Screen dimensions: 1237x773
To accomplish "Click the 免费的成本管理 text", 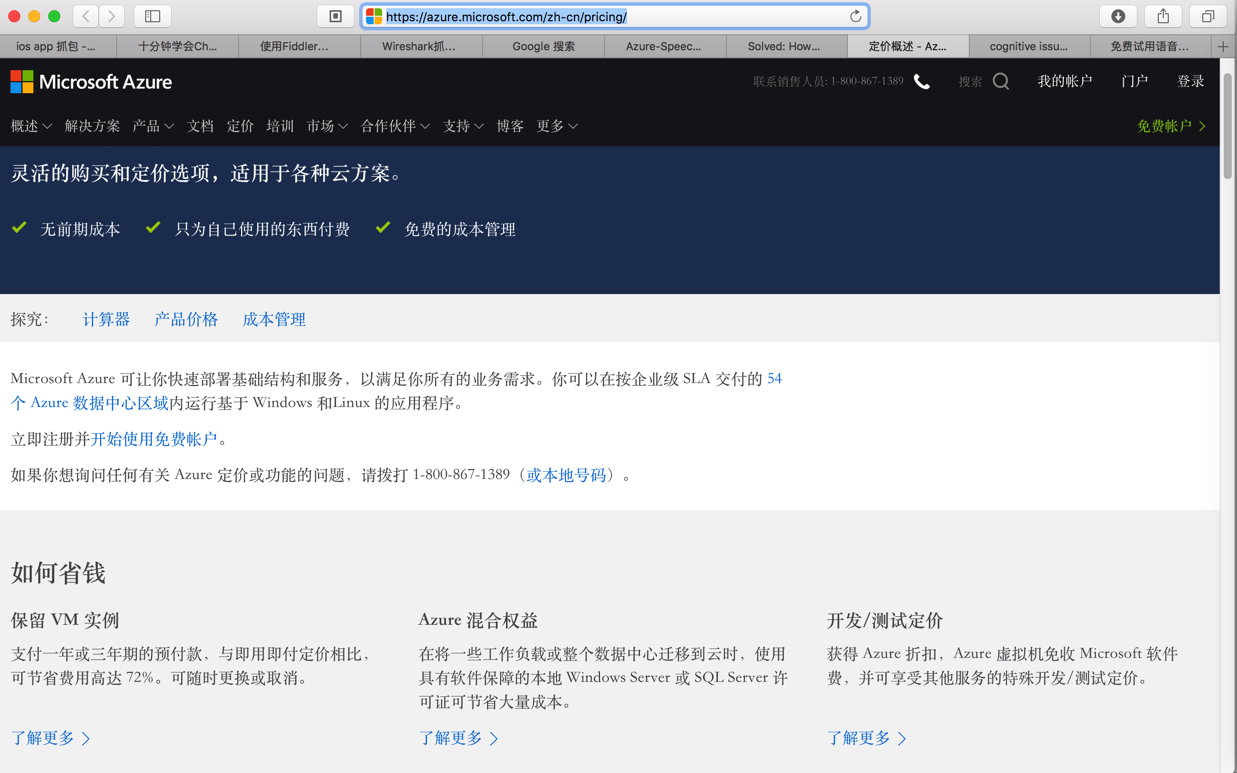I will 460,229.
